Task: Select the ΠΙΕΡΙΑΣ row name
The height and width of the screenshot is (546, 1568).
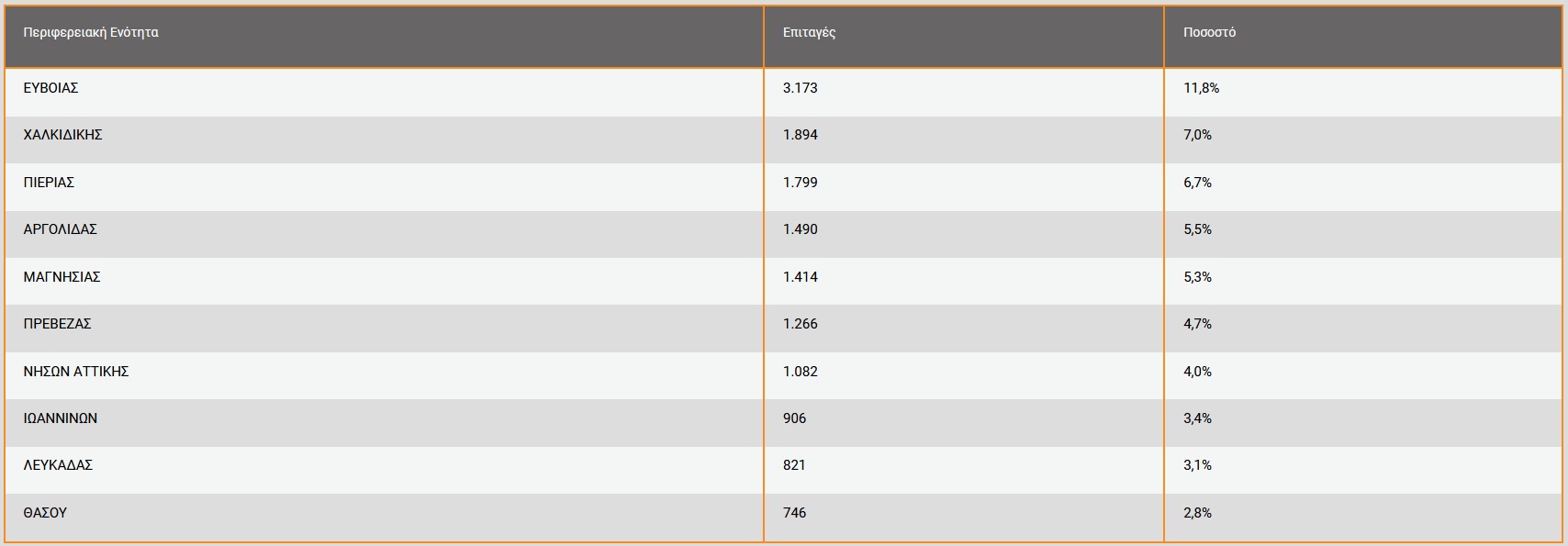Action: pyautogui.click(x=49, y=183)
